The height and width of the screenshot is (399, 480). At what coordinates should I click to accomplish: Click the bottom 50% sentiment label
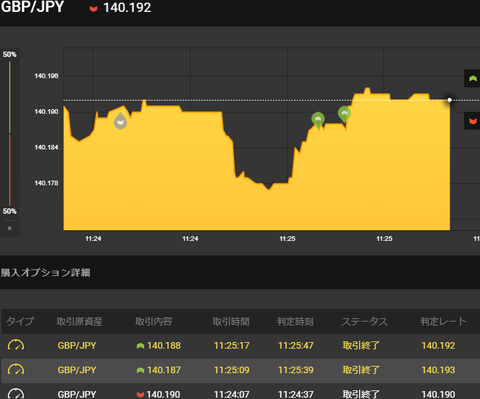click(x=10, y=211)
